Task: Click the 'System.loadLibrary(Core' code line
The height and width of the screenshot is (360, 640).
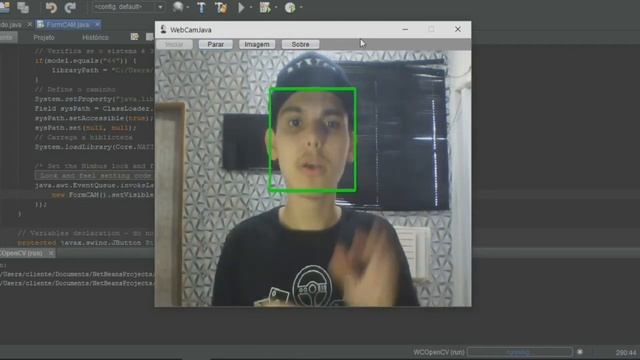Action: (94, 147)
